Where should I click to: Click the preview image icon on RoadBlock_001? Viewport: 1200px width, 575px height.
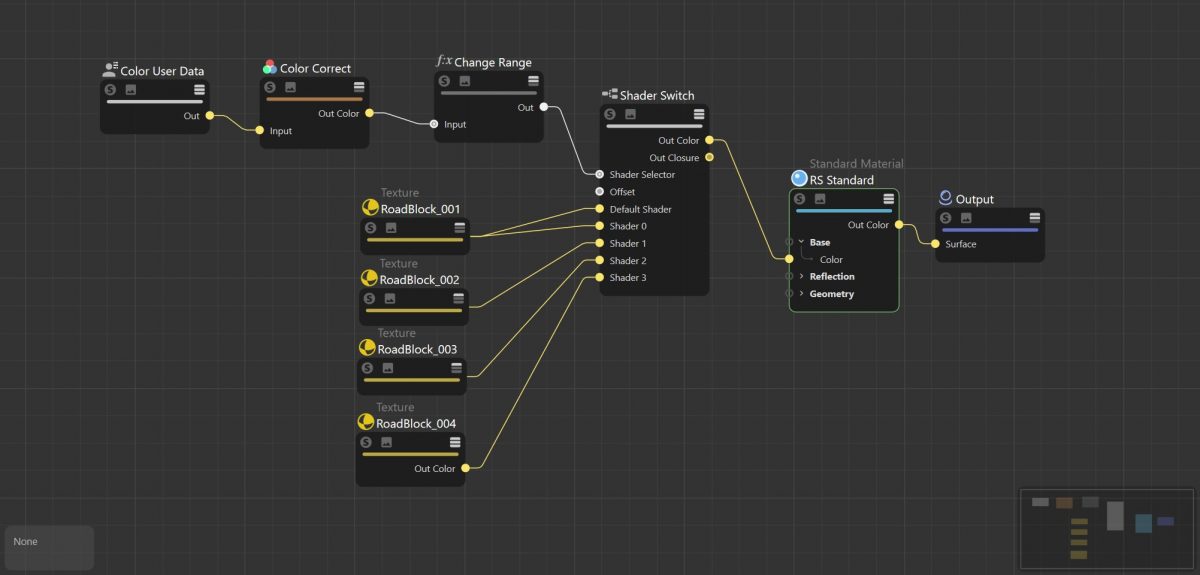(391, 229)
